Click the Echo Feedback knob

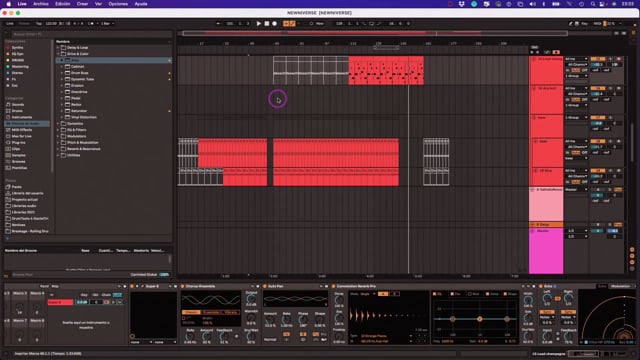[x=569, y=337]
